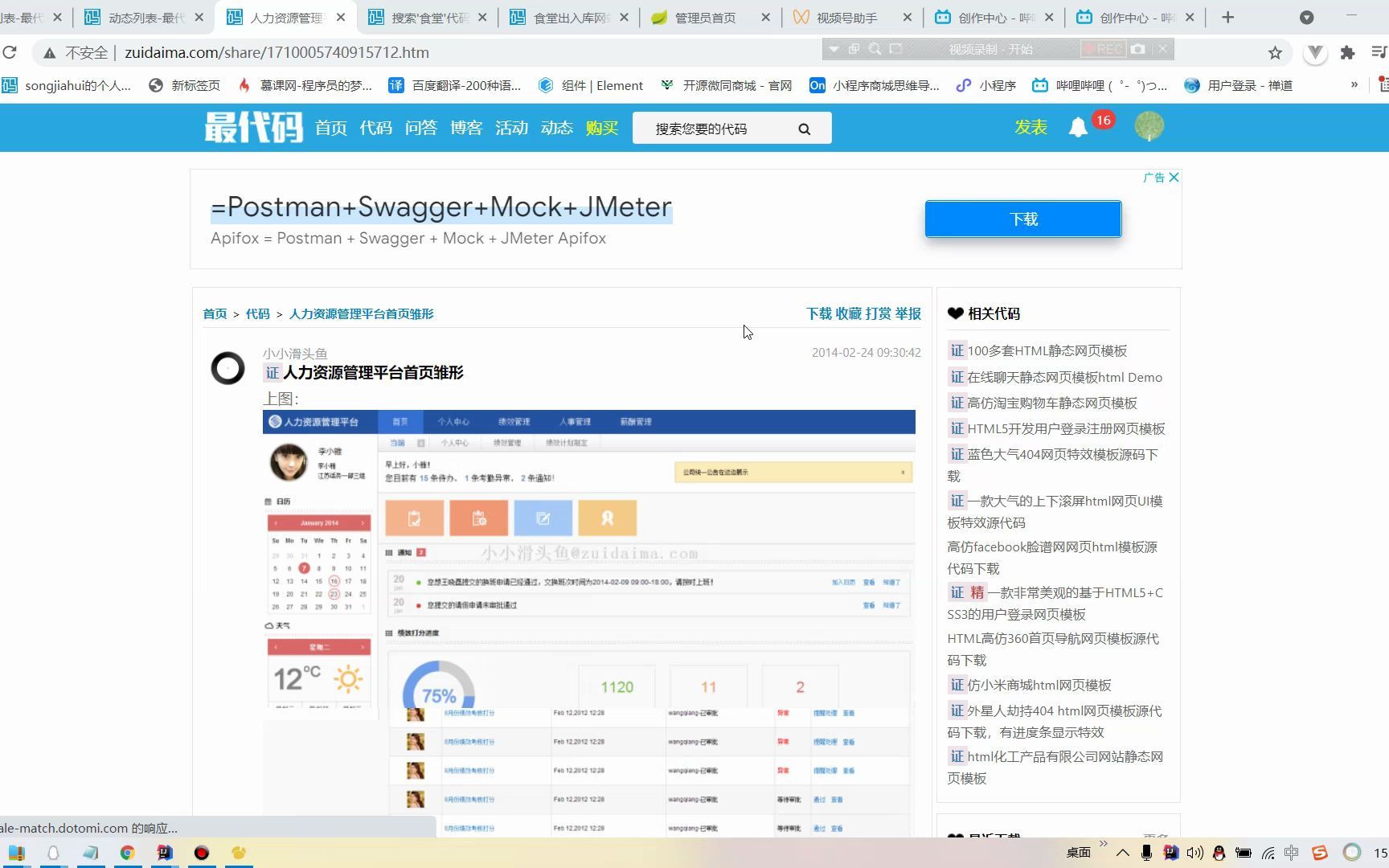
Task: Bookmark this page with the star icon
Action: tap(1275, 53)
